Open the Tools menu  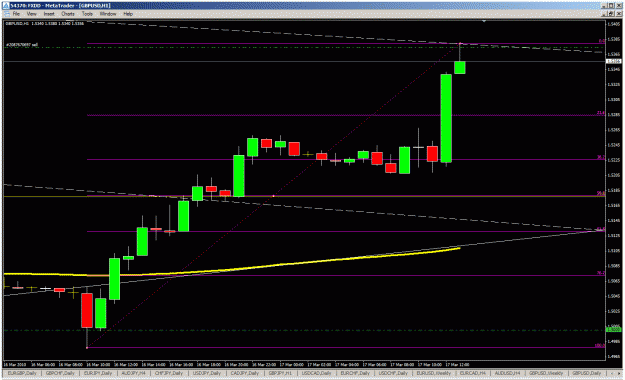coord(87,14)
